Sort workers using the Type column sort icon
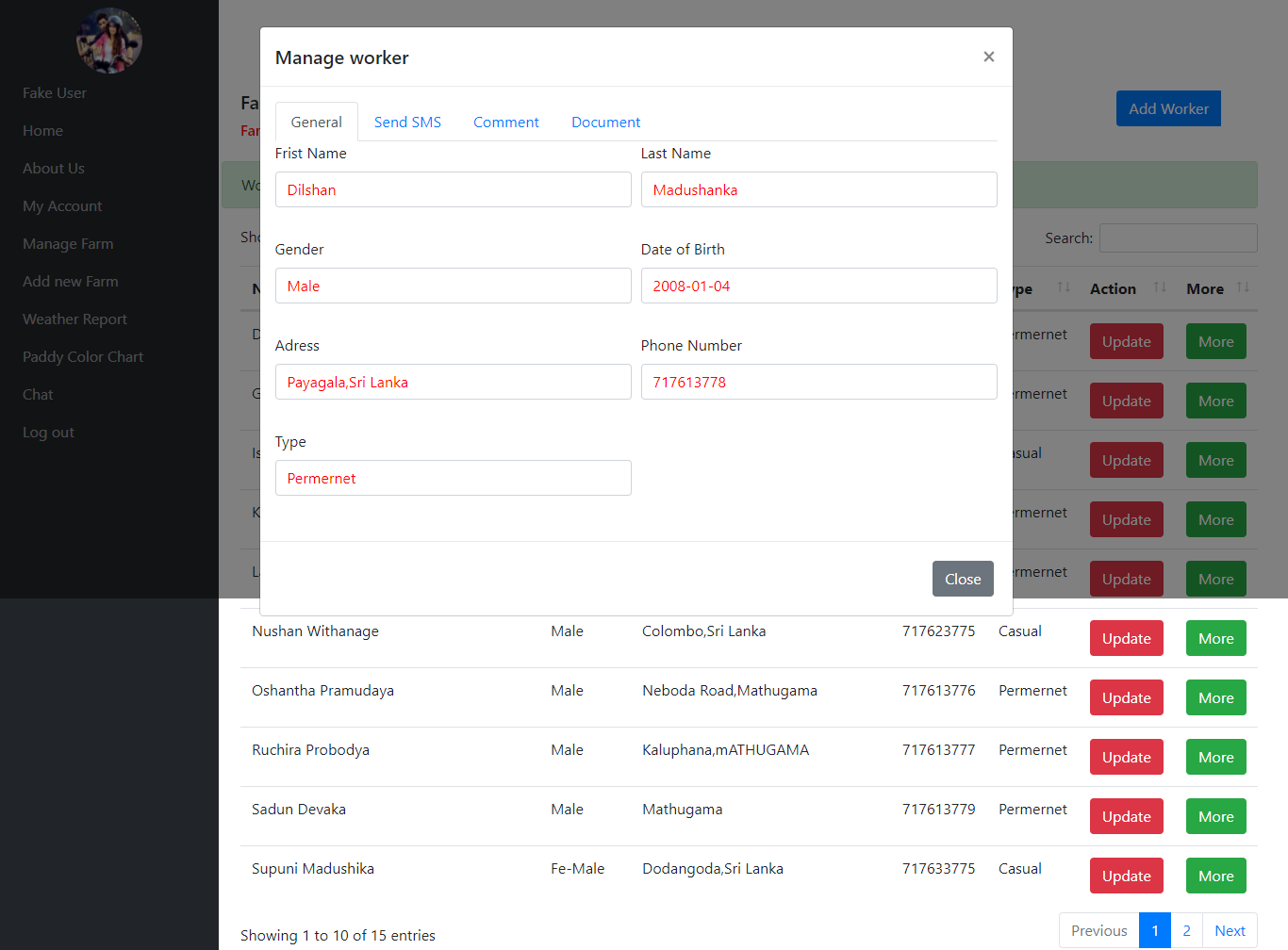The width and height of the screenshot is (1288, 950). click(x=1063, y=289)
